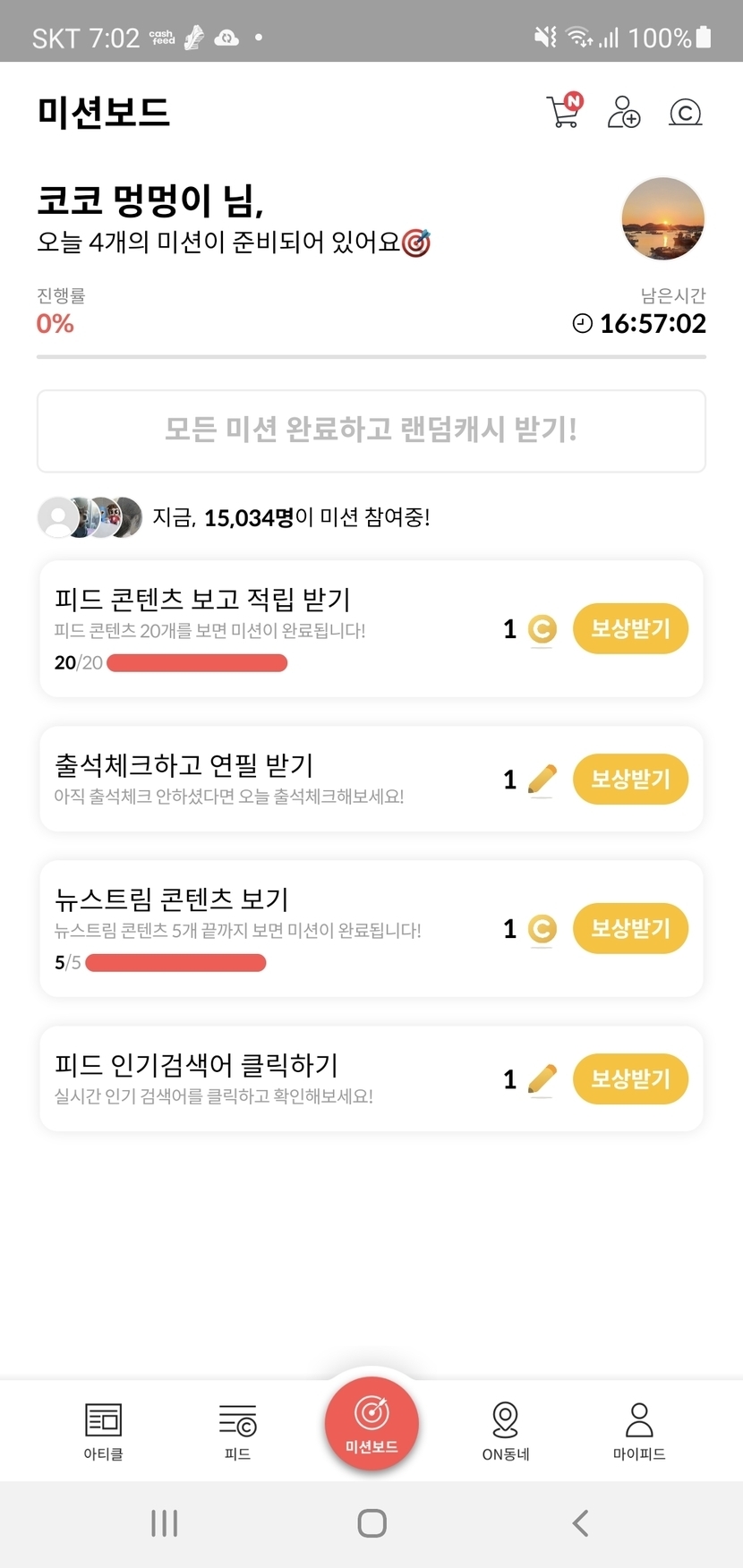
Task: Click the 20/20 feed progress bar
Action: (x=197, y=663)
